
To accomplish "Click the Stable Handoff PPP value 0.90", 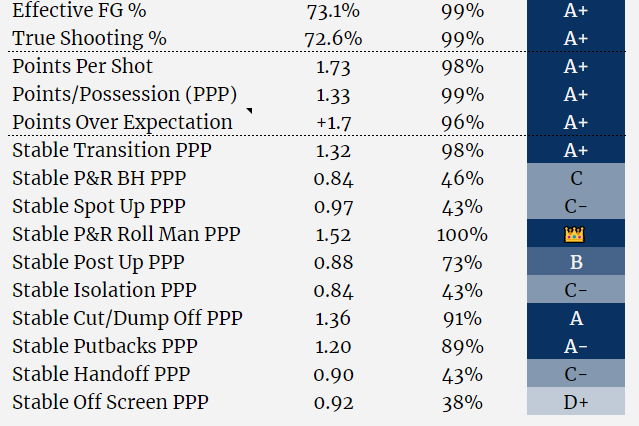I will (x=333, y=375).
